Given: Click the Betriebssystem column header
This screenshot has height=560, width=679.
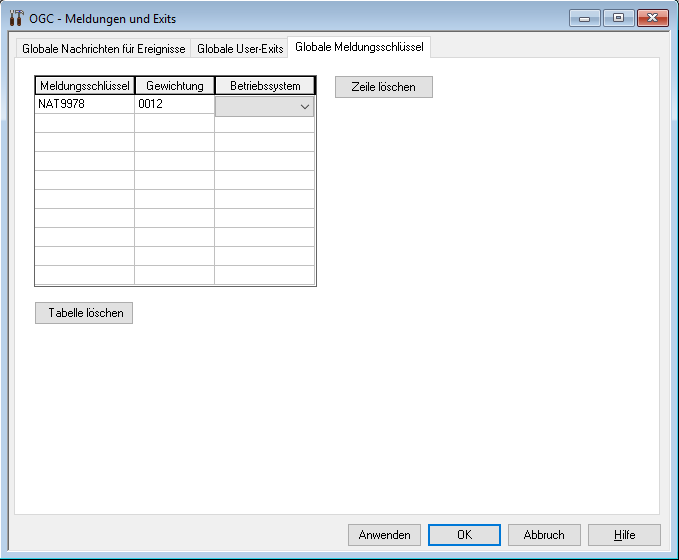Looking at the screenshot, I should click(265, 86).
